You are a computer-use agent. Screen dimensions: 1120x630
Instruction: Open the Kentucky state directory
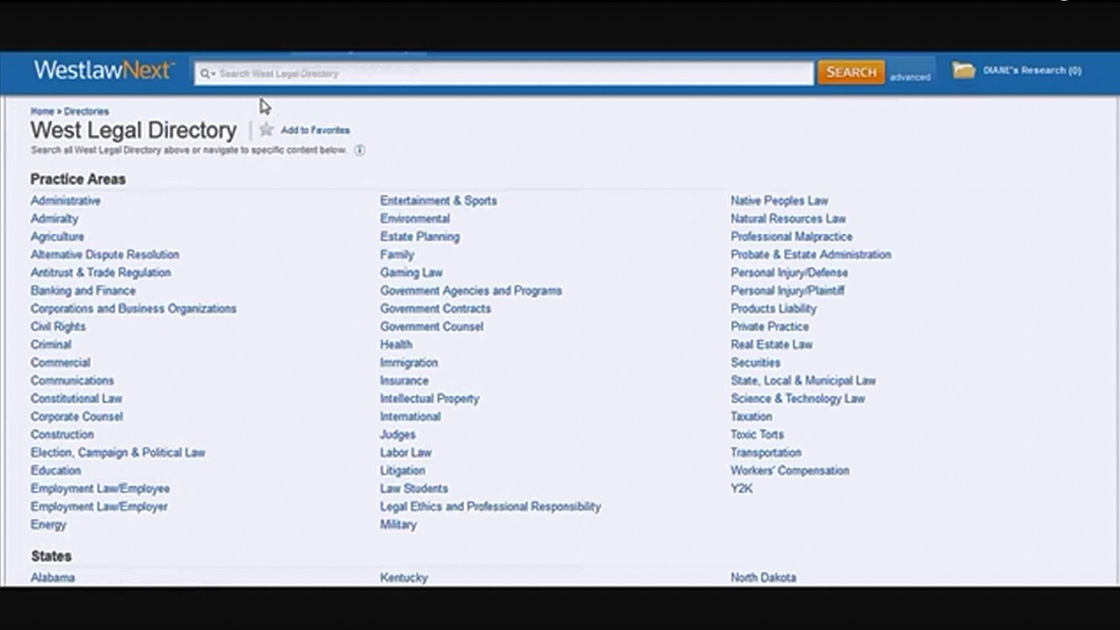pos(403,578)
